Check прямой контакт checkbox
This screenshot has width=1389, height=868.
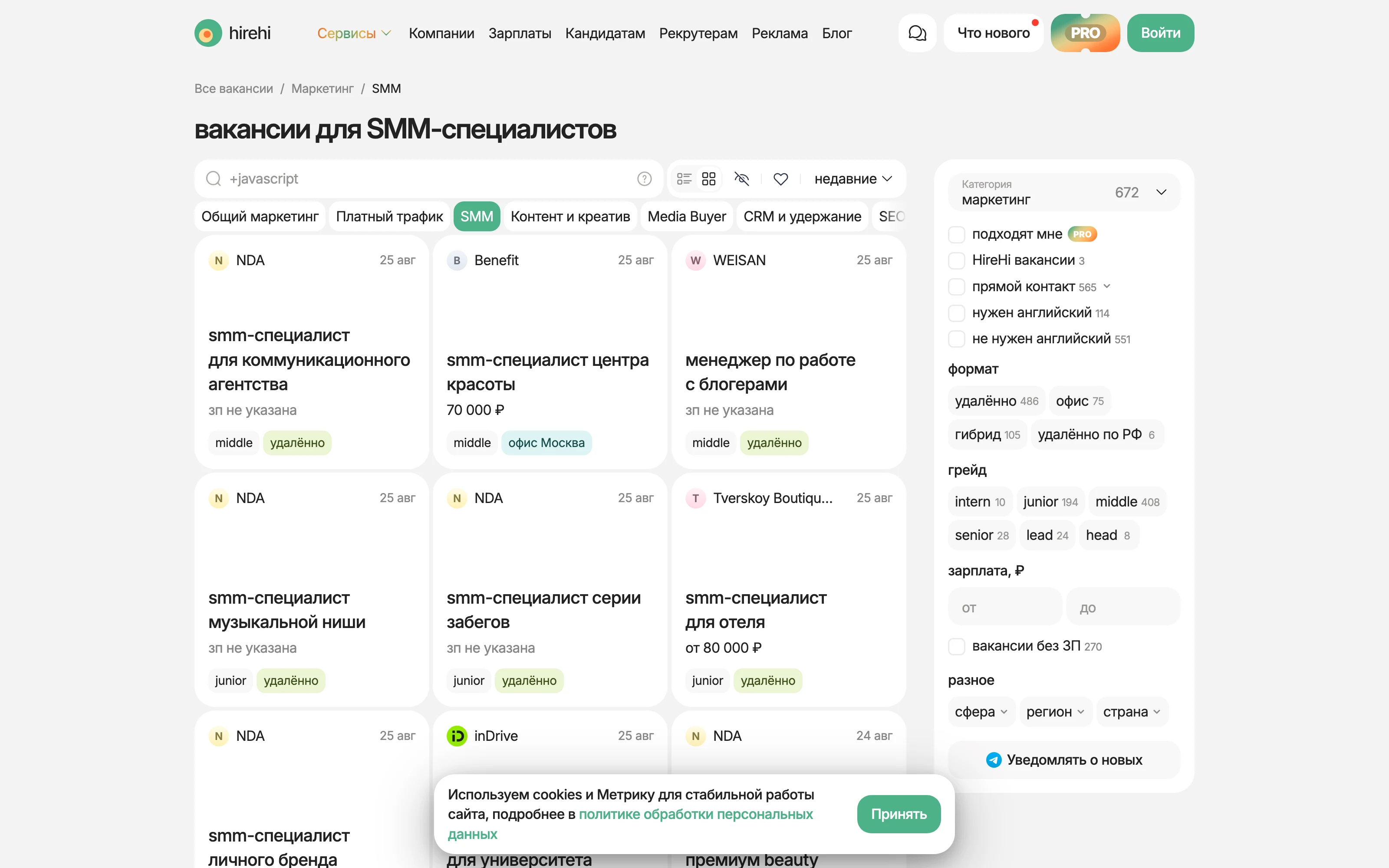click(x=956, y=286)
